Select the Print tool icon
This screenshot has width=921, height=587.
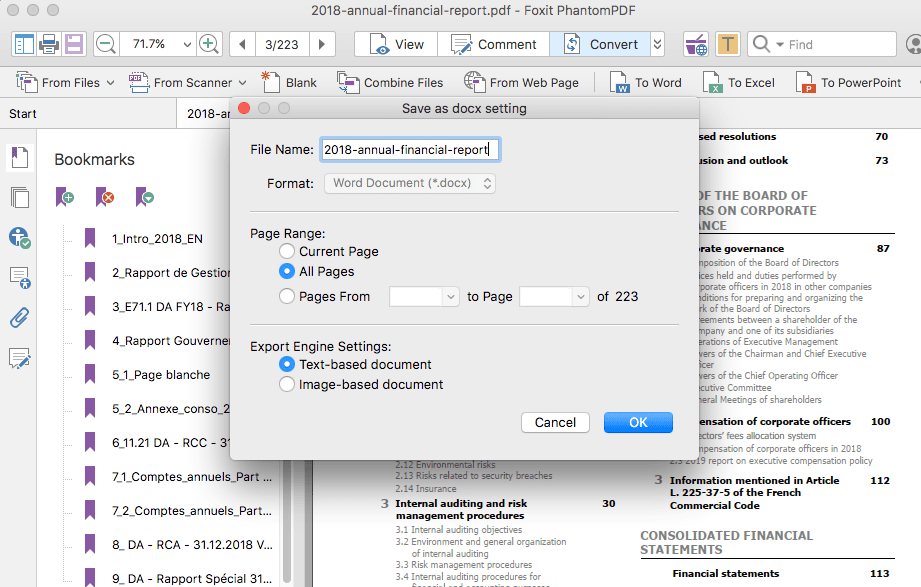(x=47, y=44)
